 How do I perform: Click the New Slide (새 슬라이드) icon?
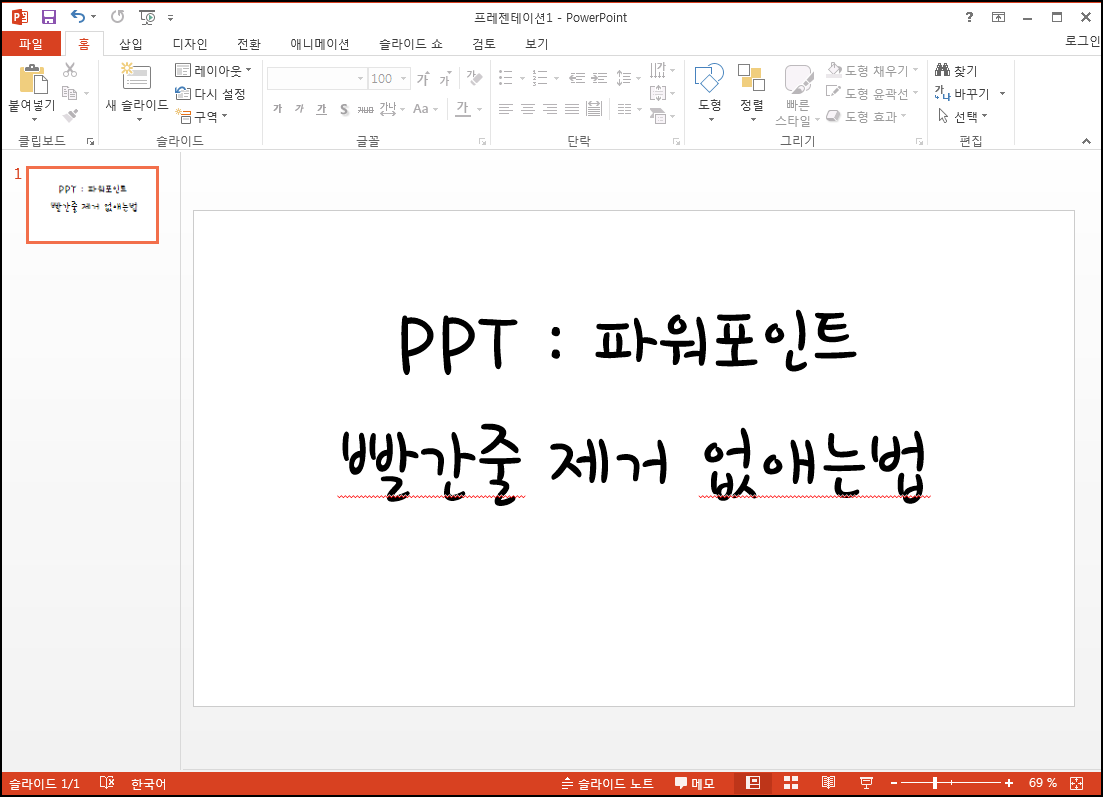(136, 77)
